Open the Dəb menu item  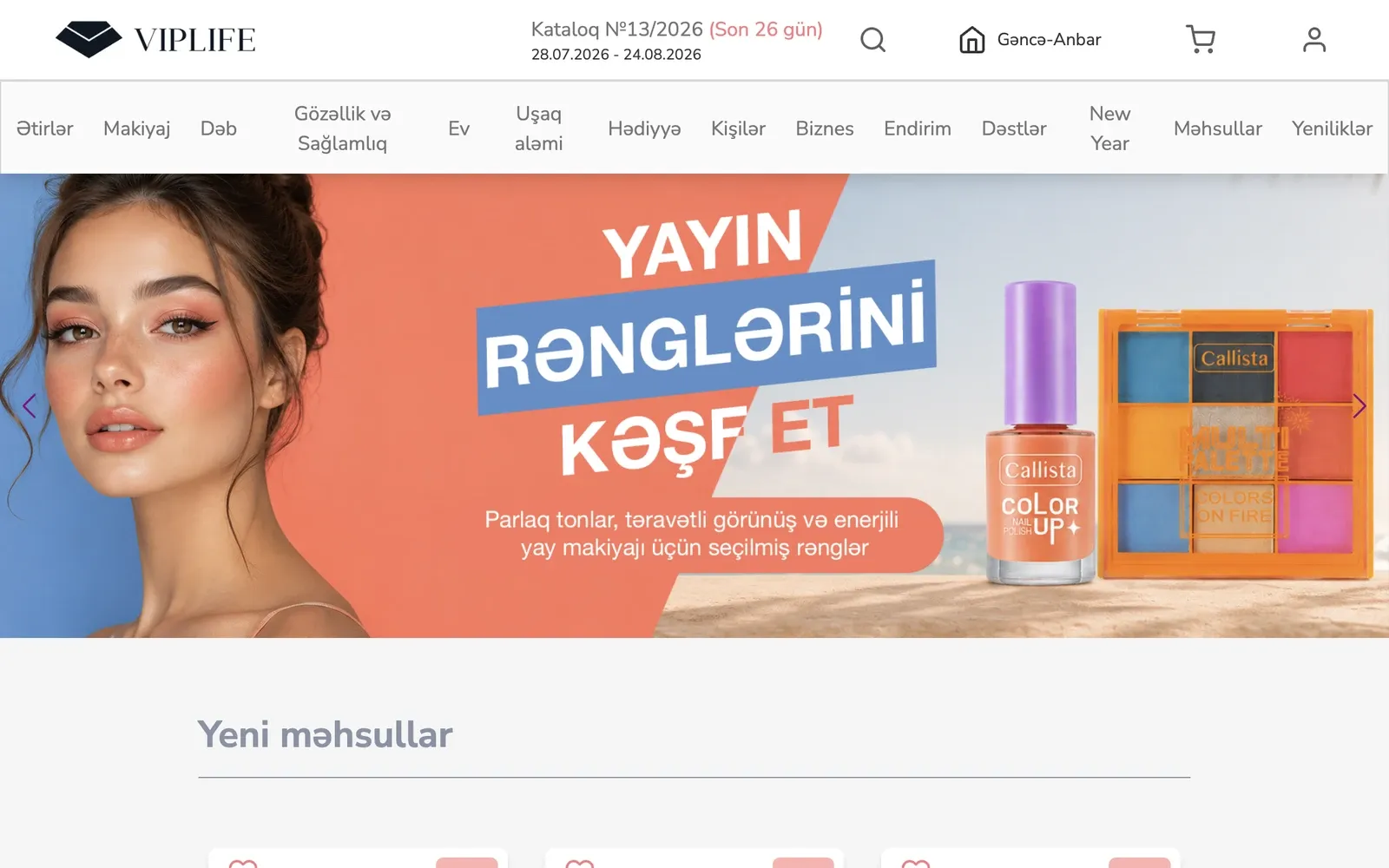click(x=219, y=128)
